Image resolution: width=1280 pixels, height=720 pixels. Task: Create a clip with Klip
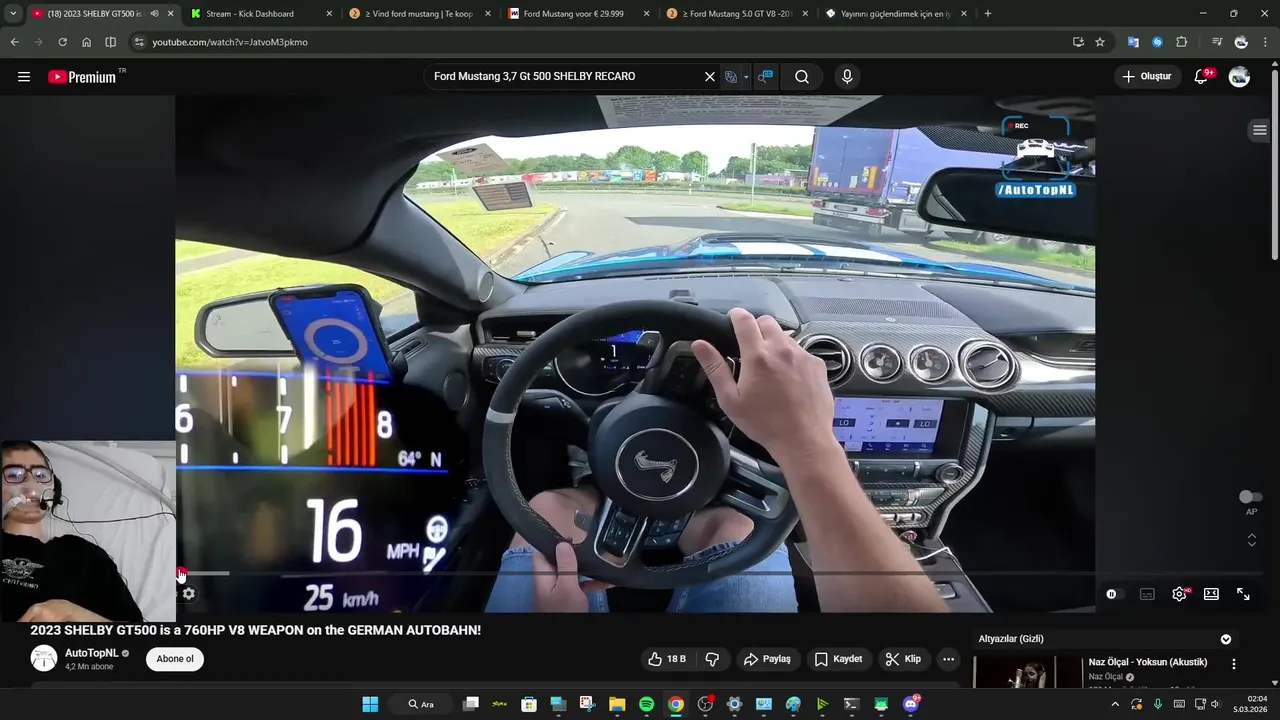(x=903, y=659)
